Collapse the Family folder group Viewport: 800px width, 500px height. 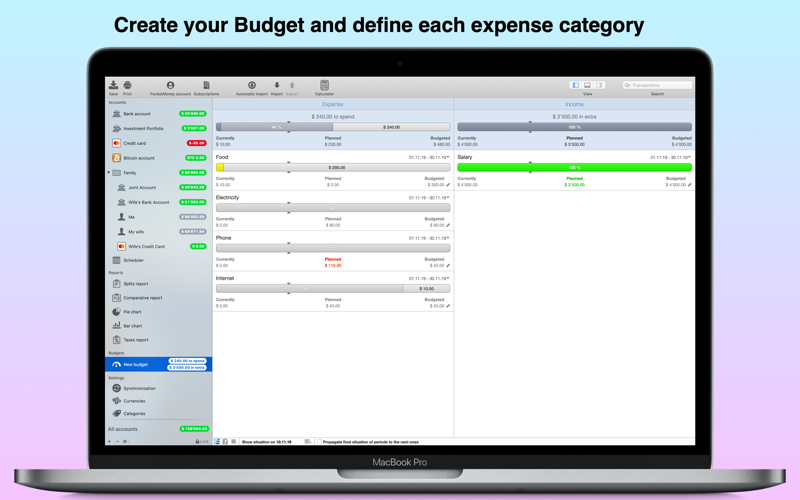109,172
